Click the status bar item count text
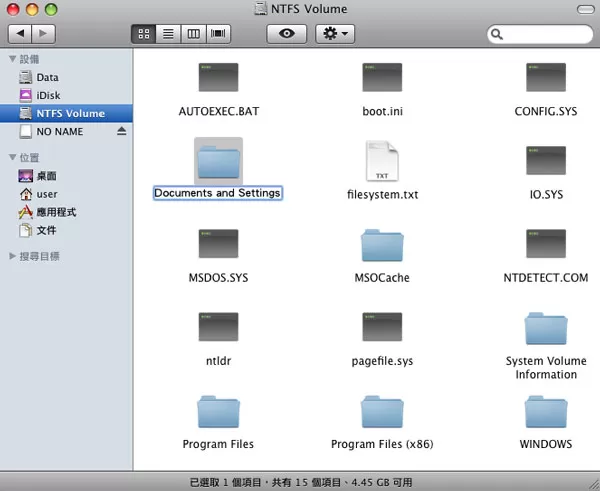Viewport: 600px width, 491px height. coord(301,482)
